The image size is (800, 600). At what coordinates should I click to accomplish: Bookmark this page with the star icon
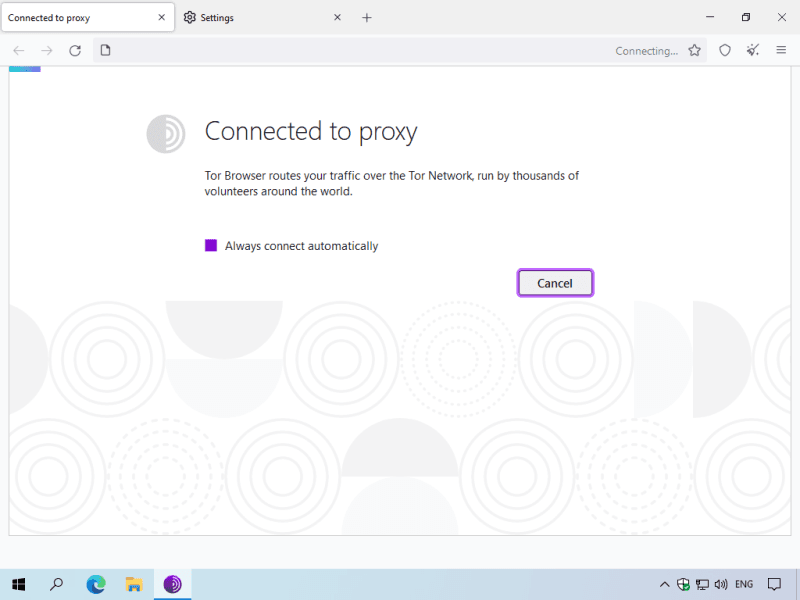tap(695, 51)
